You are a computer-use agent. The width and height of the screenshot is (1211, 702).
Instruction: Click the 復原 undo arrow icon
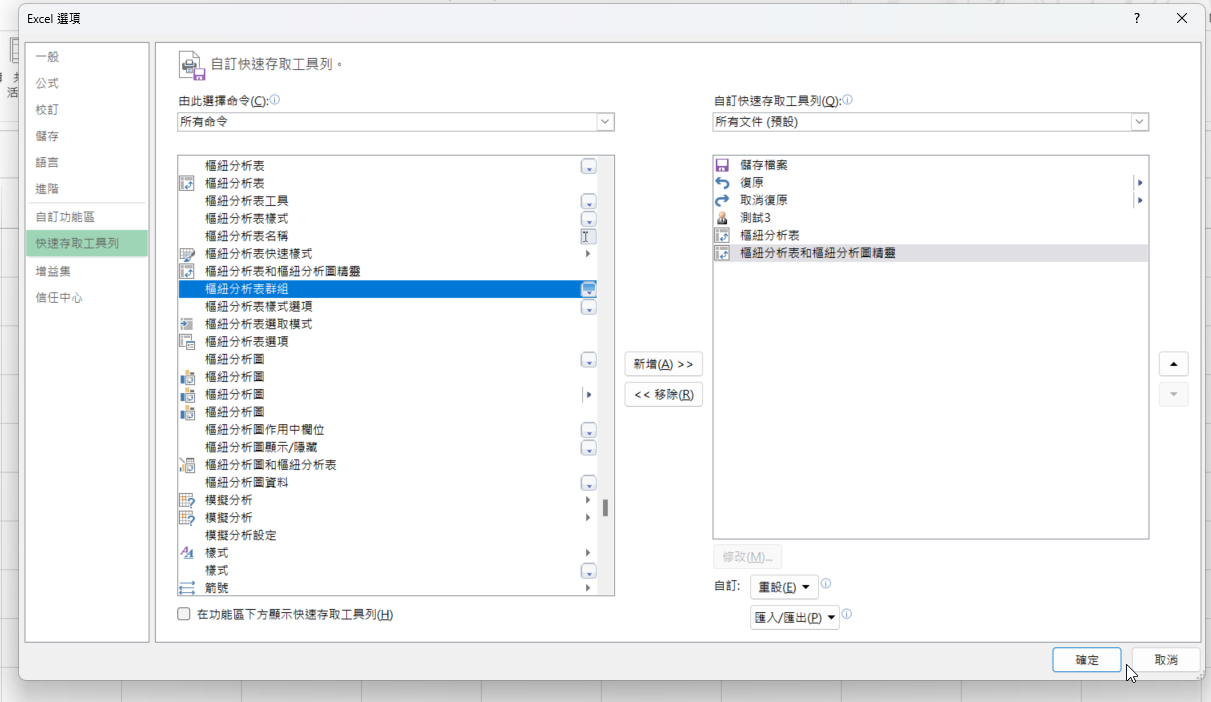click(x=722, y=183)
